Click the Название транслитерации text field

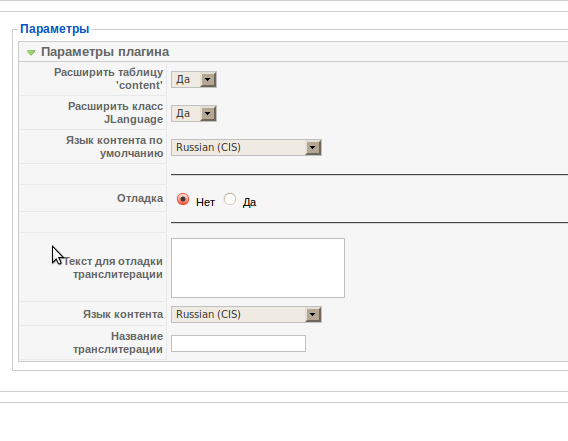tap(238, 343)
